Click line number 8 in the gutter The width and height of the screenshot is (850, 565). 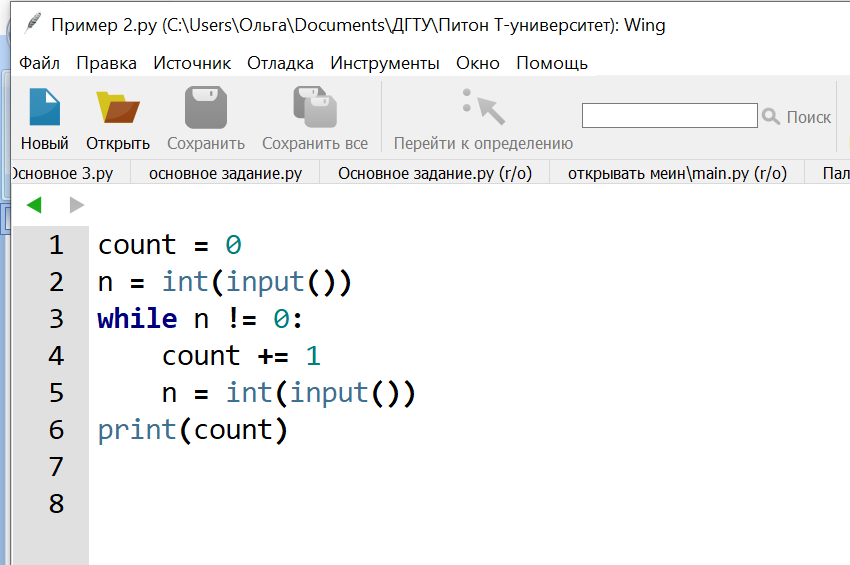click(56, 503)
